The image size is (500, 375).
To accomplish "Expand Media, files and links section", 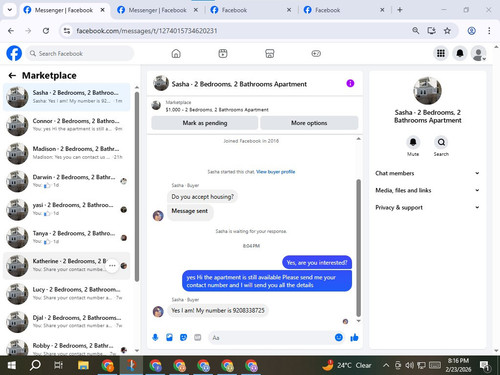I will pyautogui.click(x=428, y=190).
